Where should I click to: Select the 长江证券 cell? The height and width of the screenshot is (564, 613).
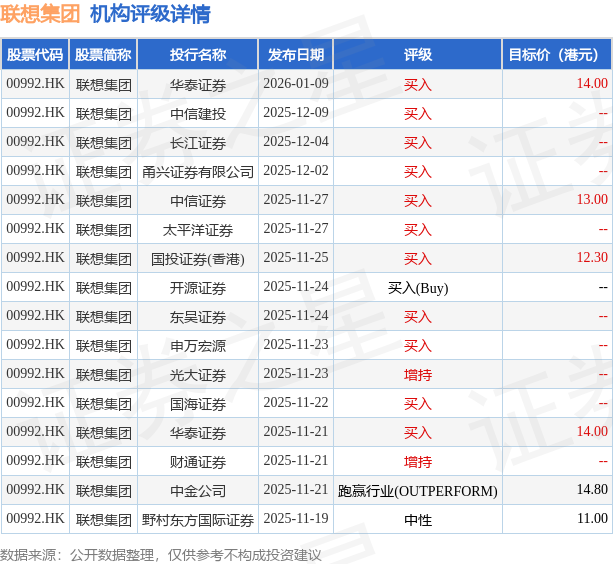click(x=198, y=142)
